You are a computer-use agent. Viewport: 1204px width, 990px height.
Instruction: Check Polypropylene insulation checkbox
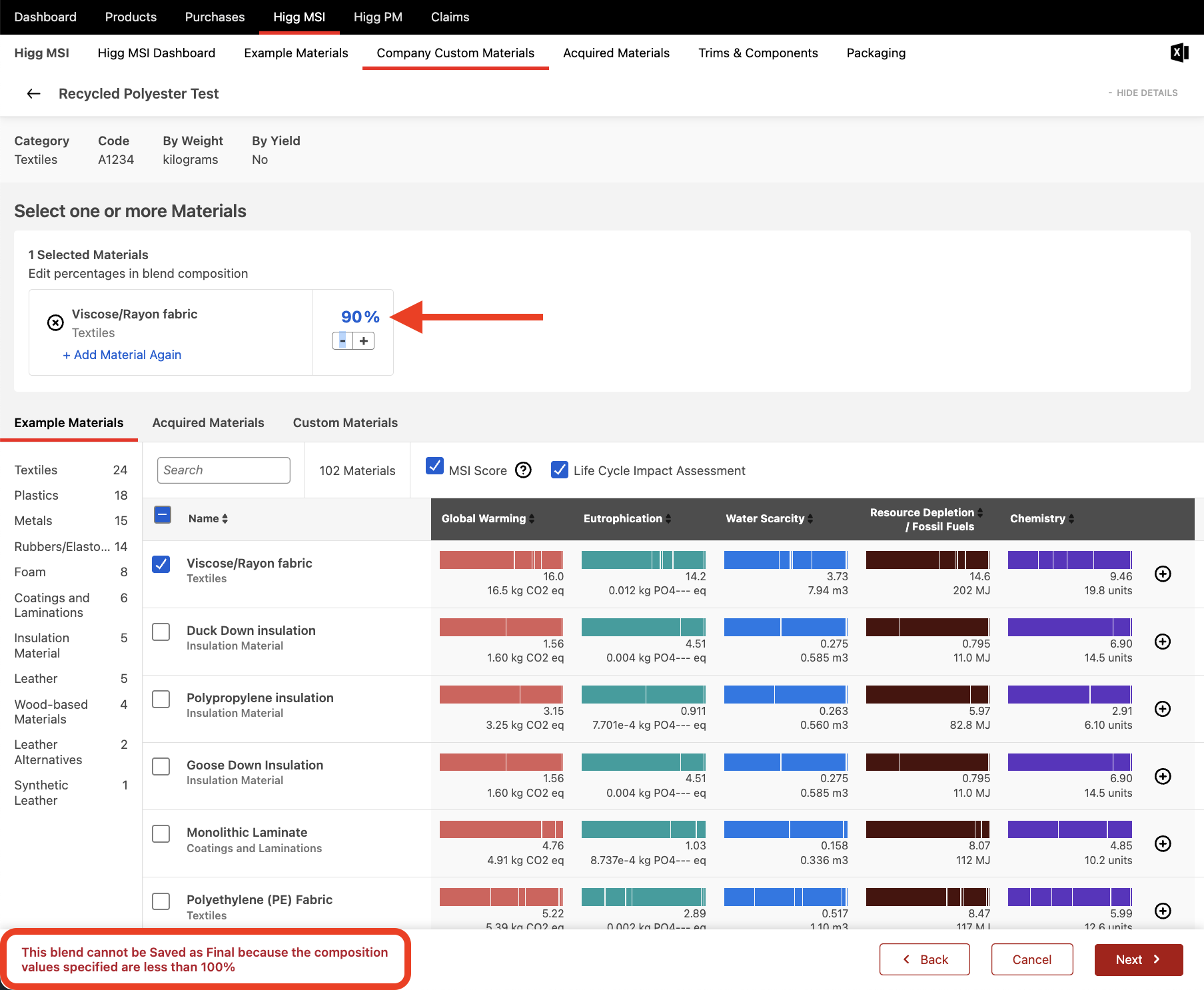161,699
